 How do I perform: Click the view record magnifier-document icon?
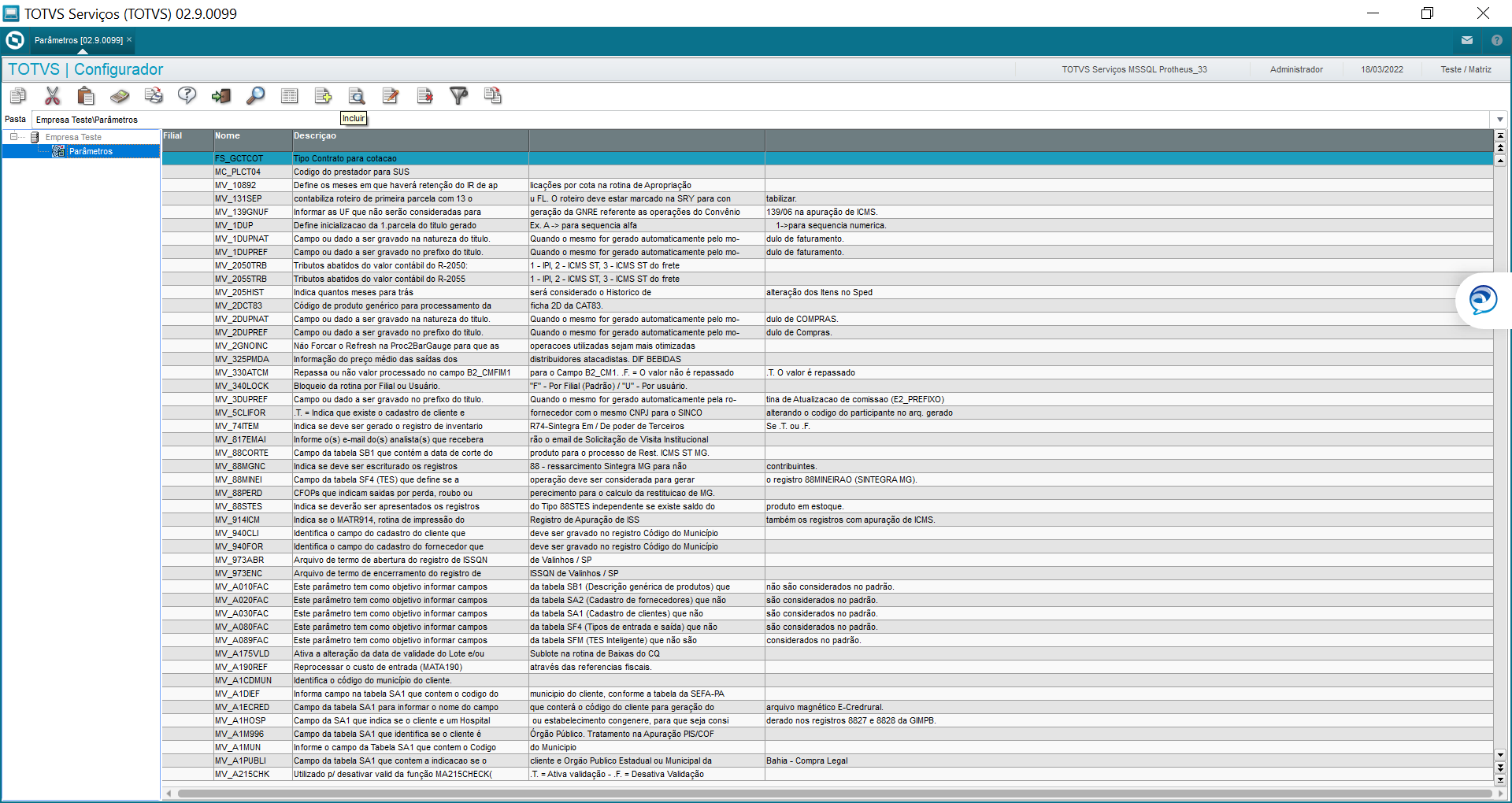(x=357, y=96)
